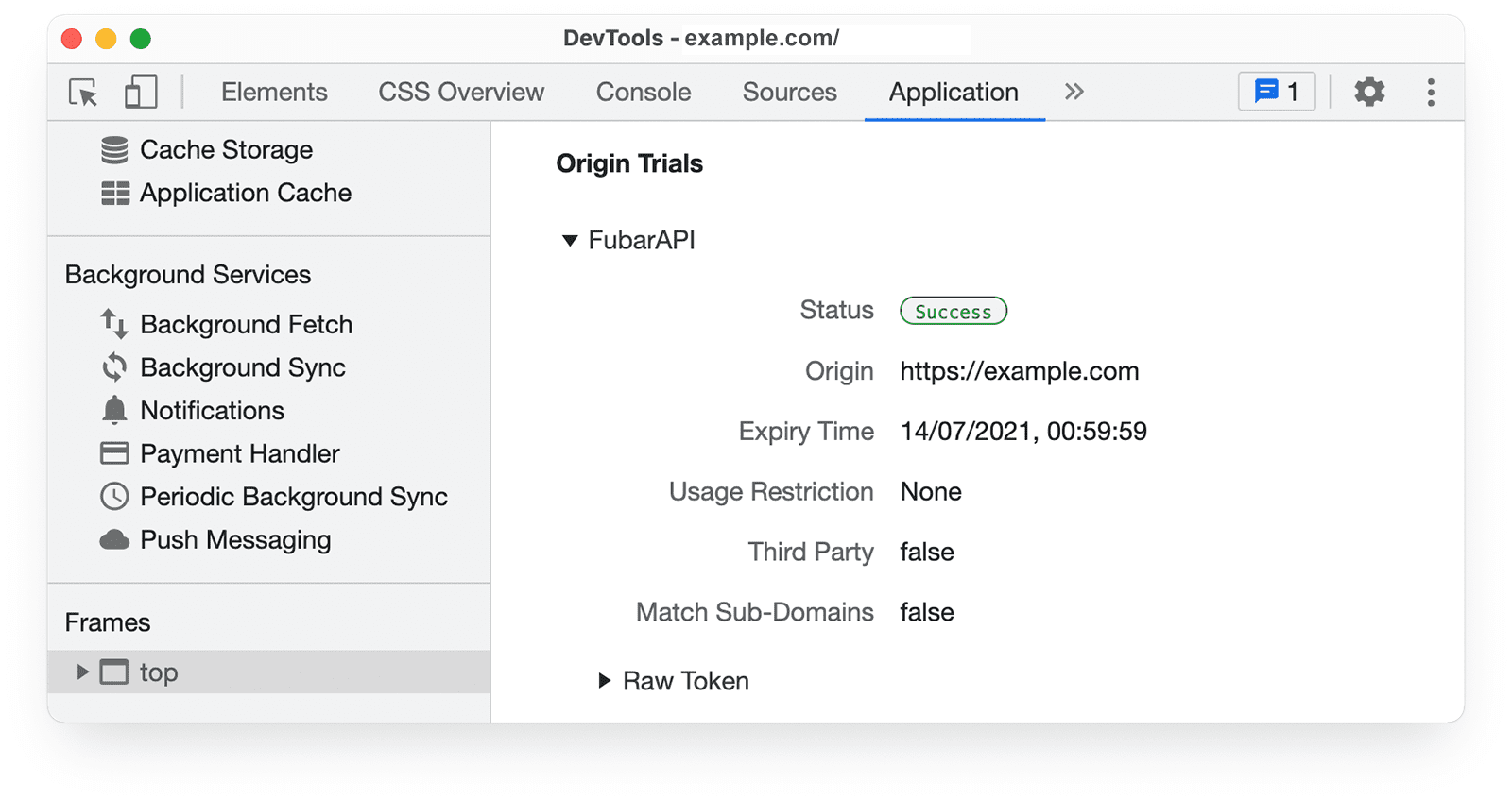1512x800 pixels.
Task: Click the Background Fetch arrows icon
Action: [114, 324]
